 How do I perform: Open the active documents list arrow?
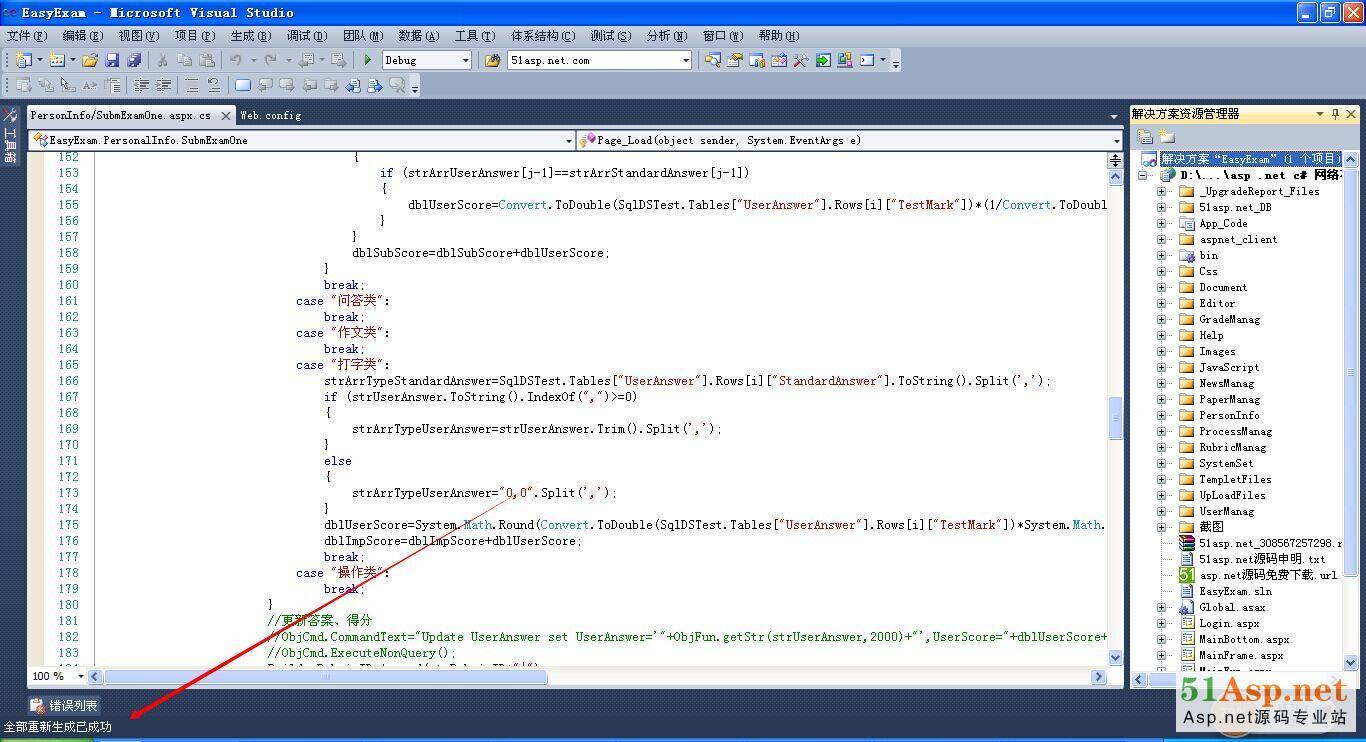(x=1114, y=116)
